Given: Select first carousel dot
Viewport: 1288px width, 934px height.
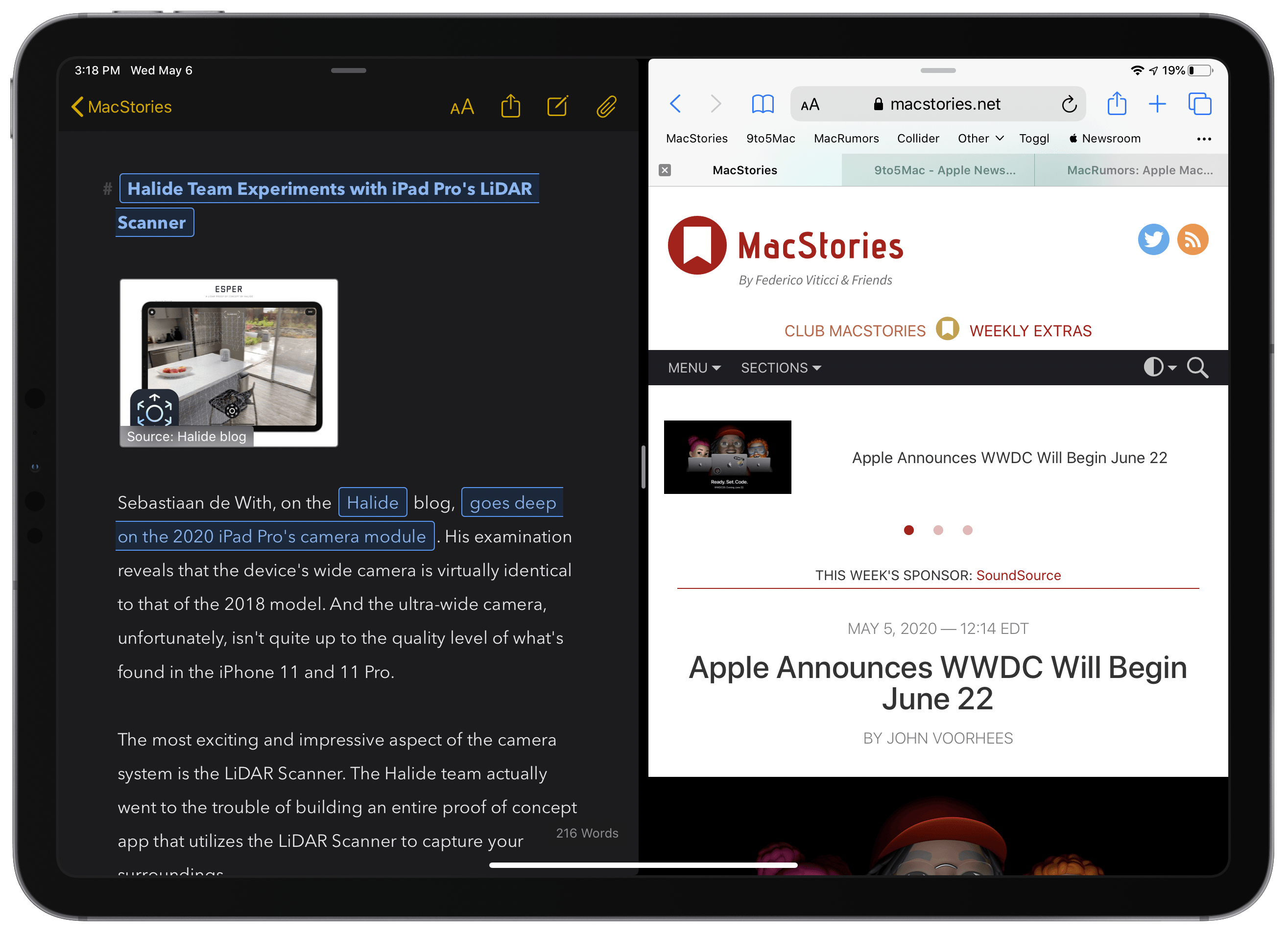Looking at the screenshot, I should pyautogui.click(x=908, y=530).
